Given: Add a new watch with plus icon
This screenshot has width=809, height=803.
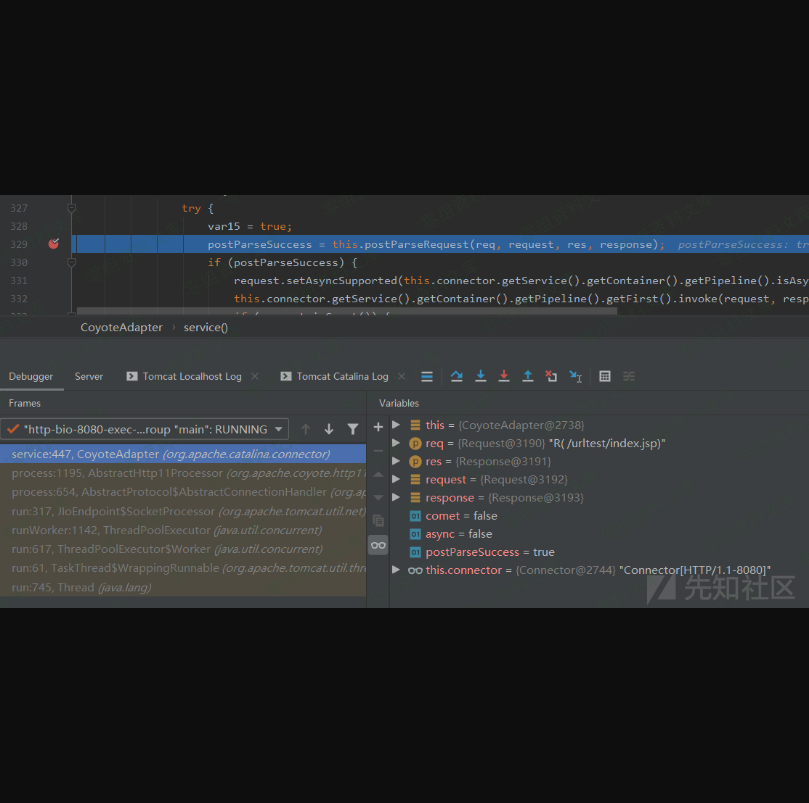Looking at the screenshot, I should [x=378, y=427].
